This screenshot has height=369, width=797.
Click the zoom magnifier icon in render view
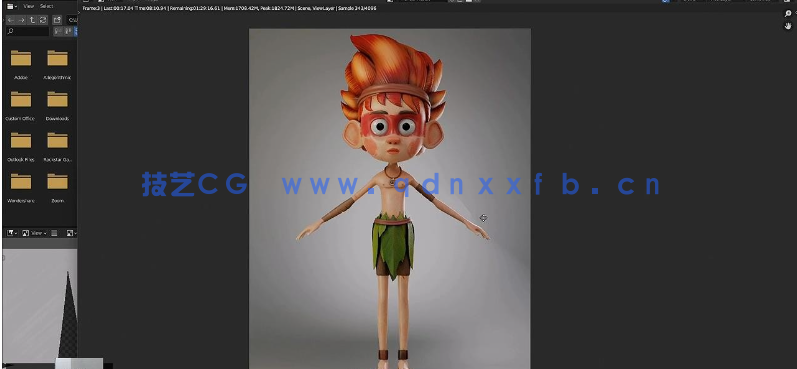pos(788,14)
